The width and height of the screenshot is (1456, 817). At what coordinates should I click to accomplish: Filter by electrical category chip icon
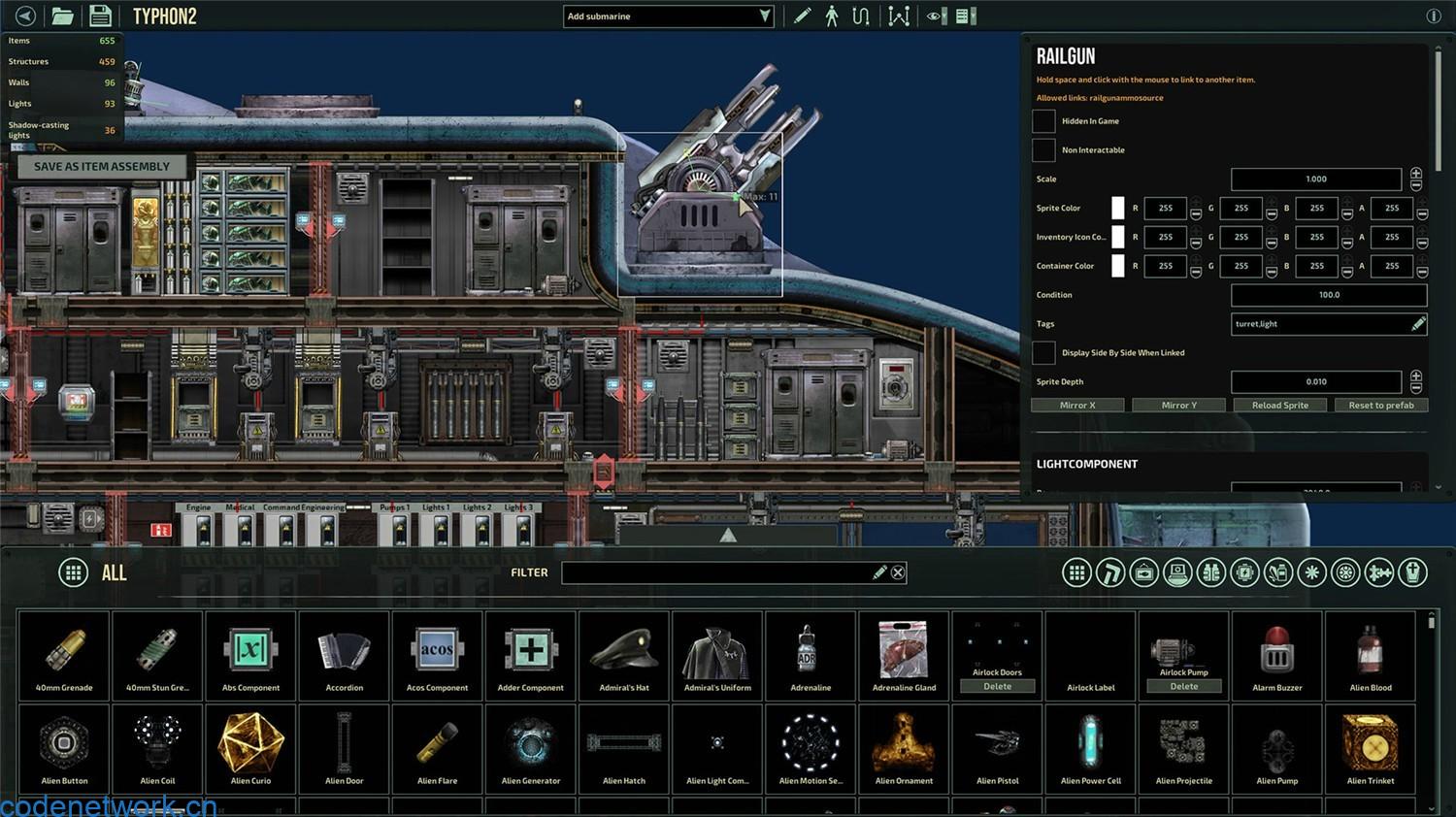[1244, 572]
